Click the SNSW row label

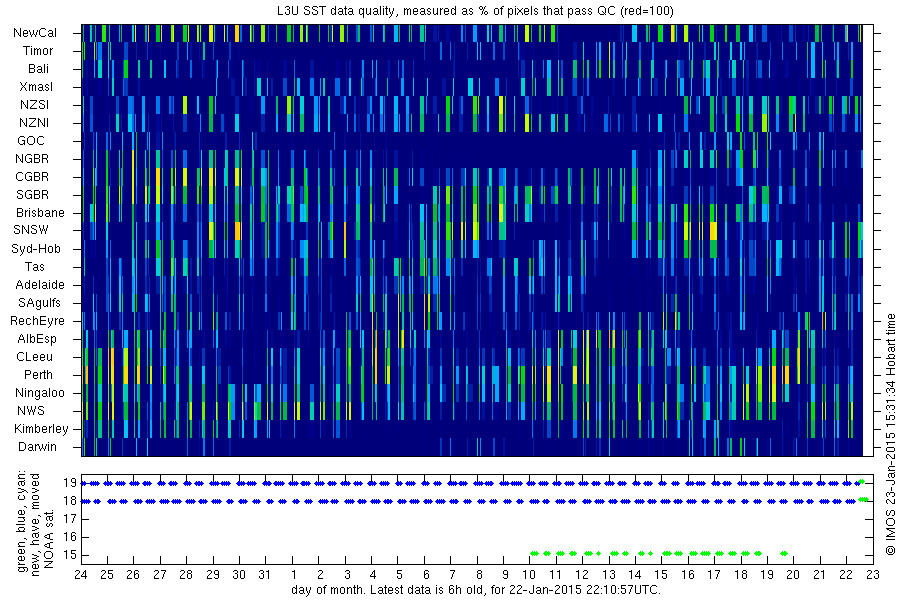(x=31, y=230)
